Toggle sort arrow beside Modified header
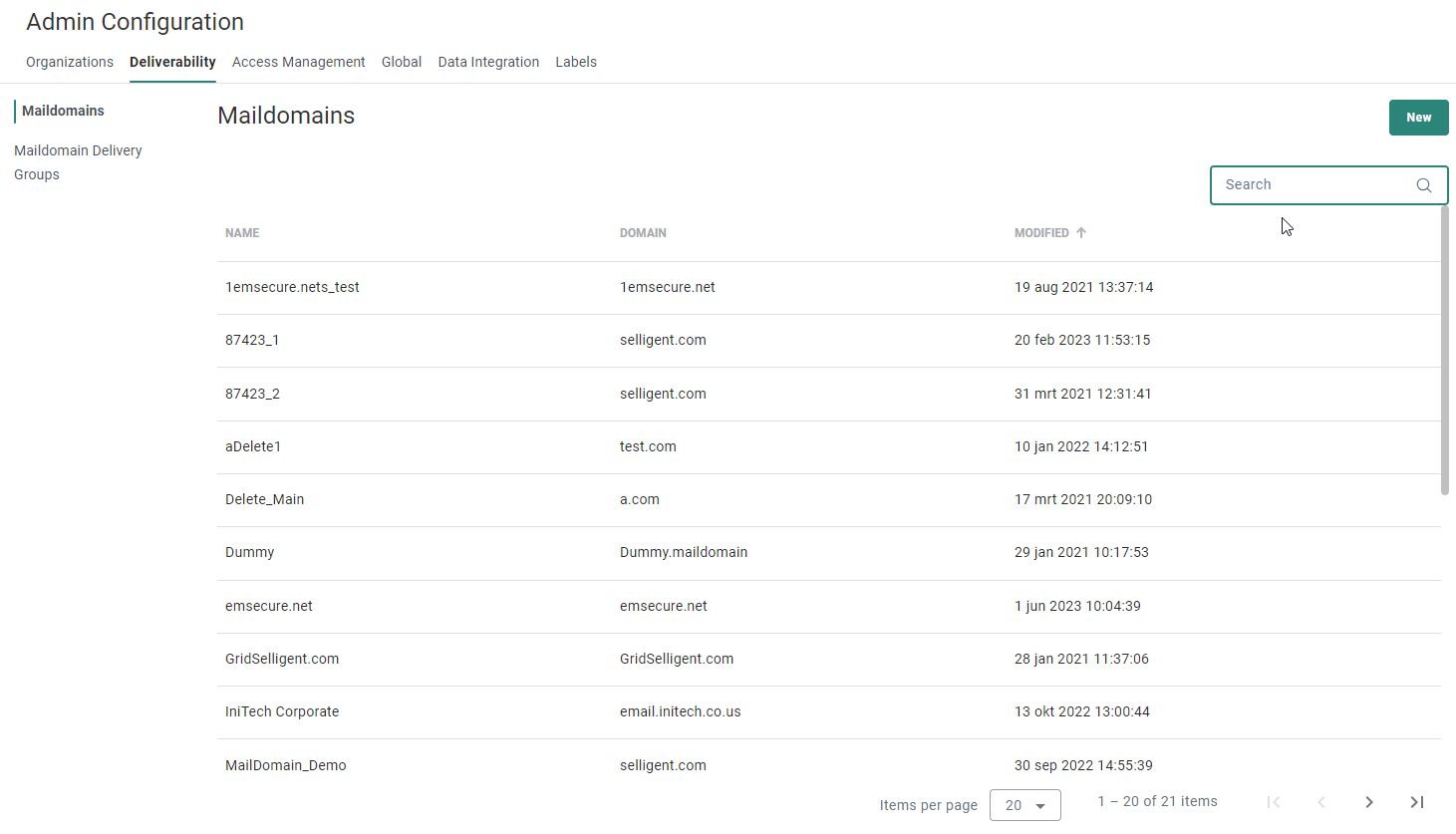 point(1081,233)
